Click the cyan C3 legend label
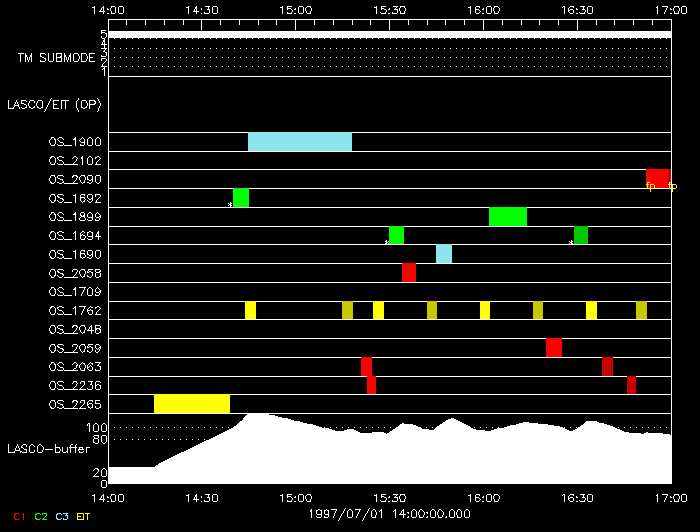Image resolution: width=700 pixels, height=532 pixels. [62, 517]
